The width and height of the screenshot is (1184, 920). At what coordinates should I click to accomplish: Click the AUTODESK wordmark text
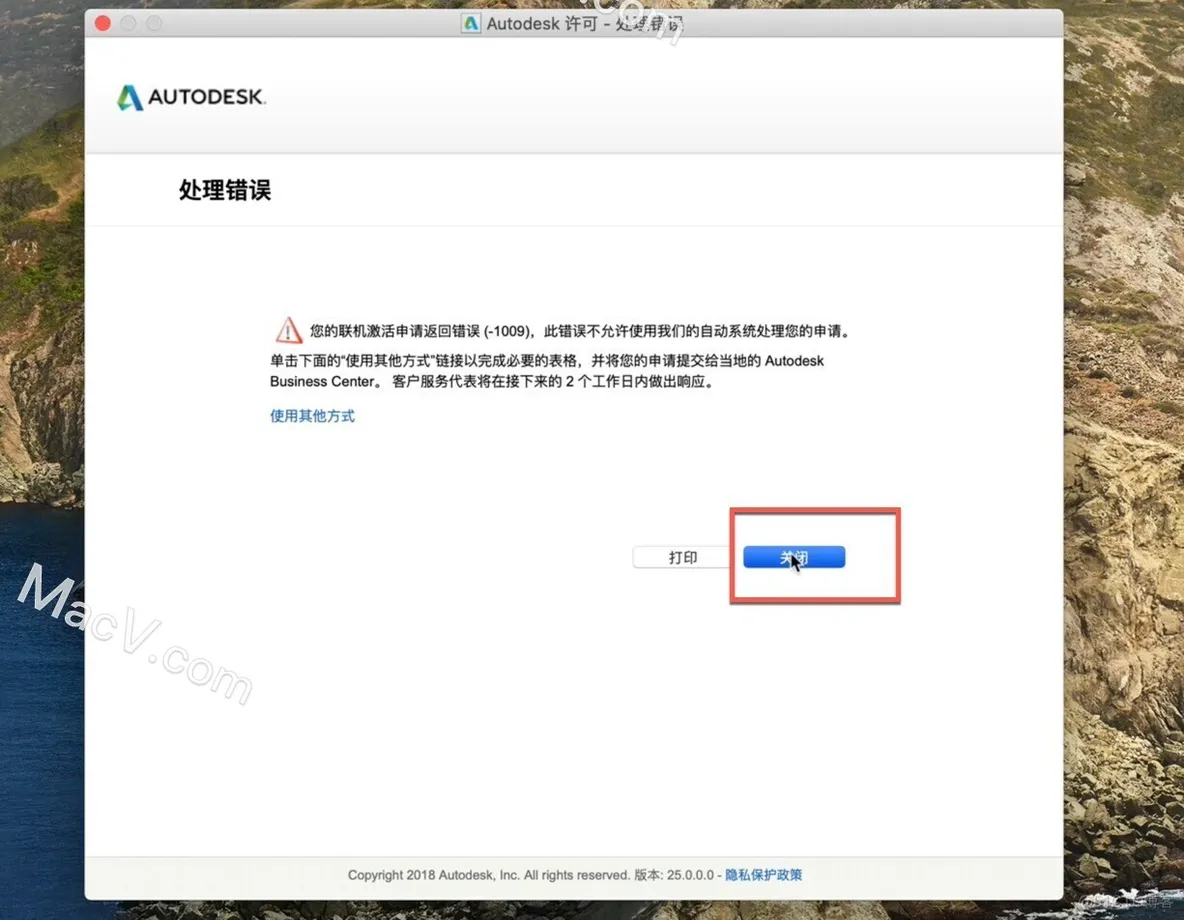pos(206,97)
